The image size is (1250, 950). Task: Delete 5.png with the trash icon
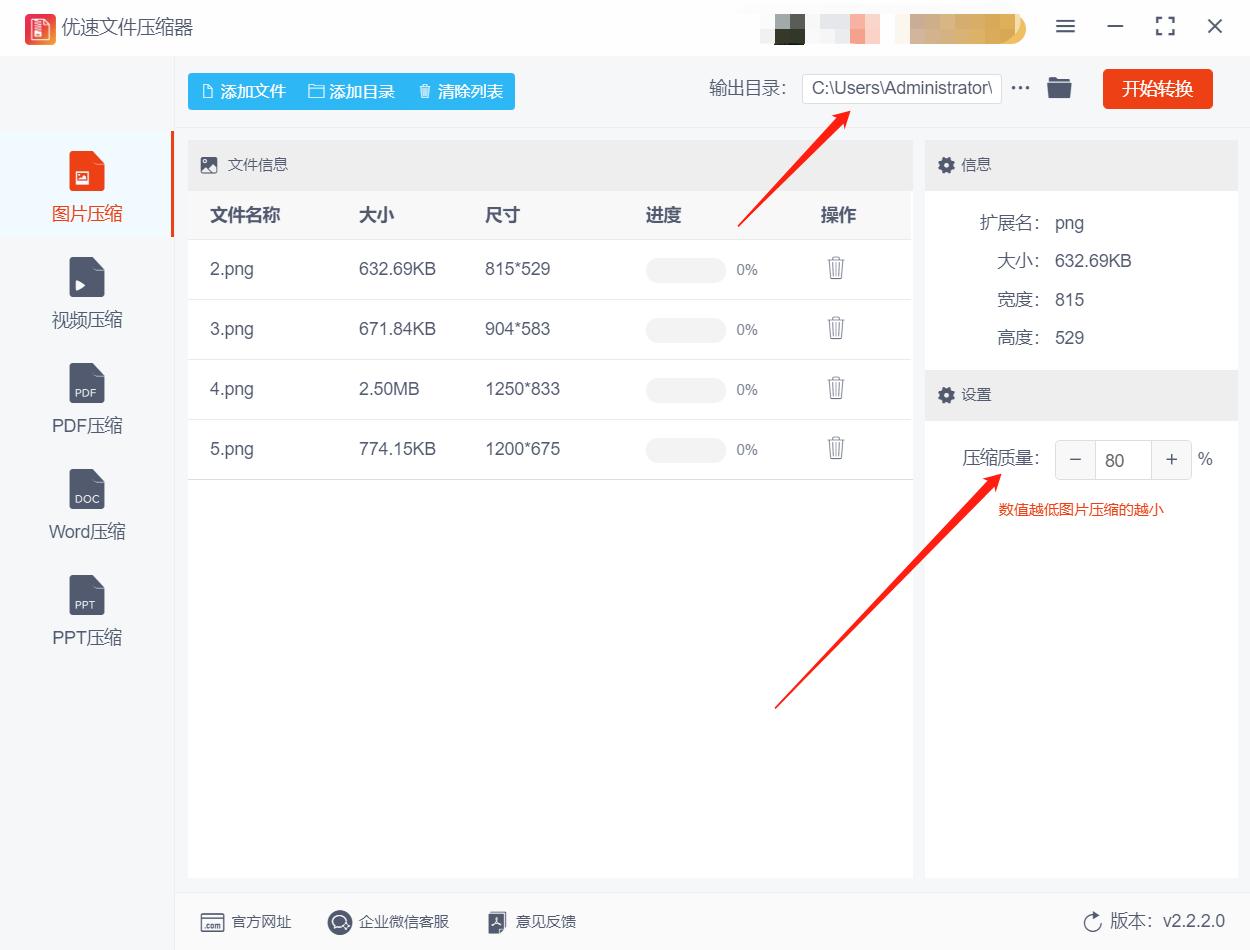click(x=835, y=448)
